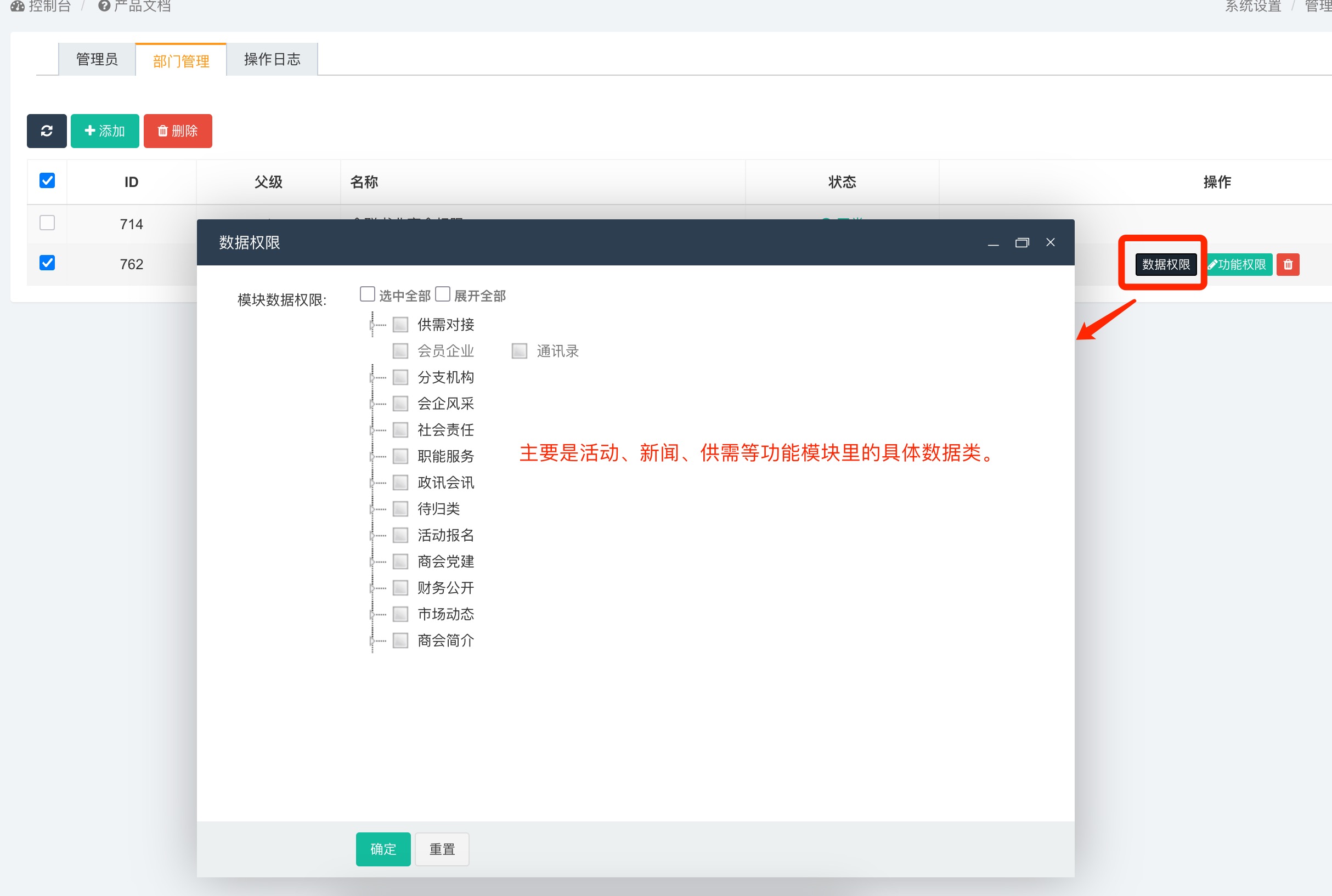Screen dimensions: 1332x896
Task: Check the 选中全部 checkbox
Action: coord(367,294)
